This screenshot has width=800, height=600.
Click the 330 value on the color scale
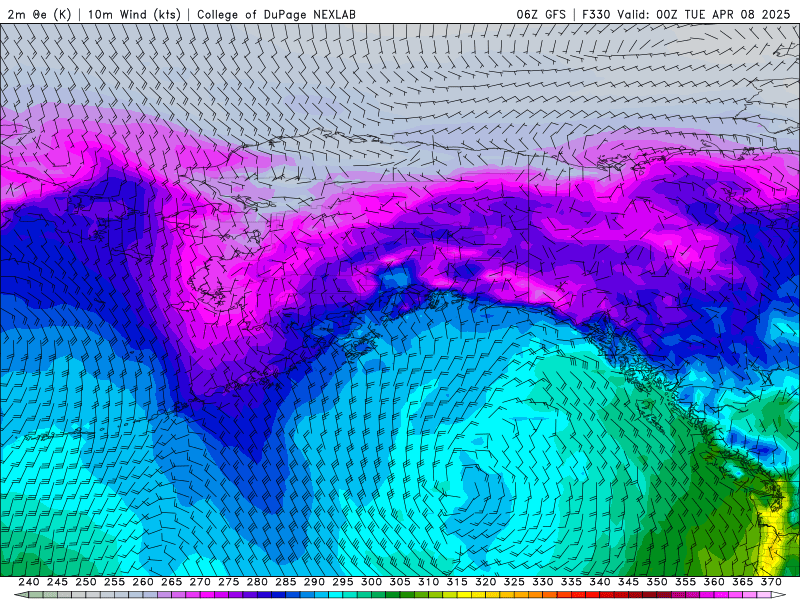pos(543,582)
